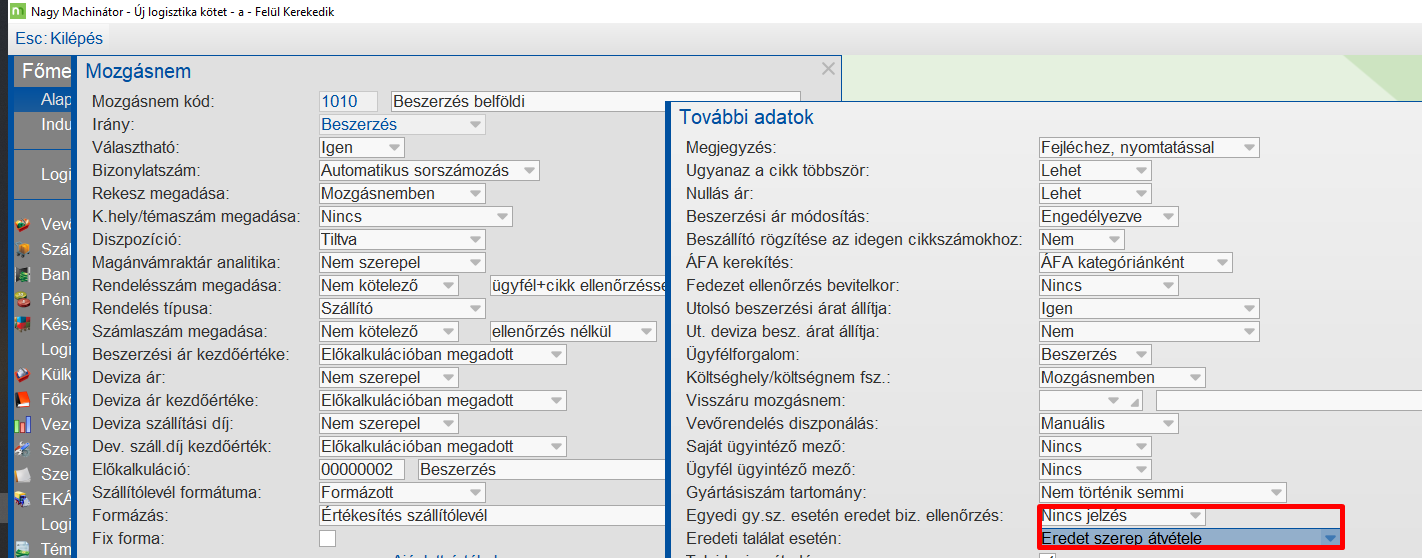Click the Ban module icon in sidebar
Image resolution: width=1422 pixels, height=558 pixels.
tap(23, 274)
